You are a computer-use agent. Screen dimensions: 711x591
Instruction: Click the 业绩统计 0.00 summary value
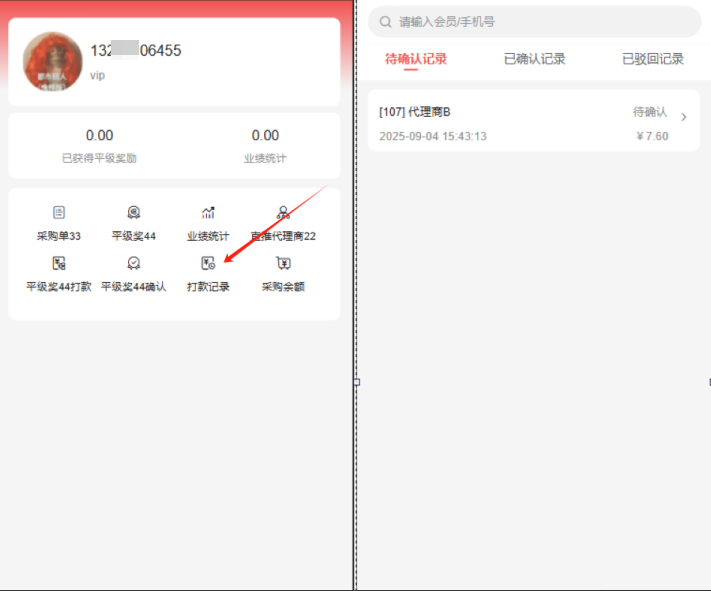point(265,136)
